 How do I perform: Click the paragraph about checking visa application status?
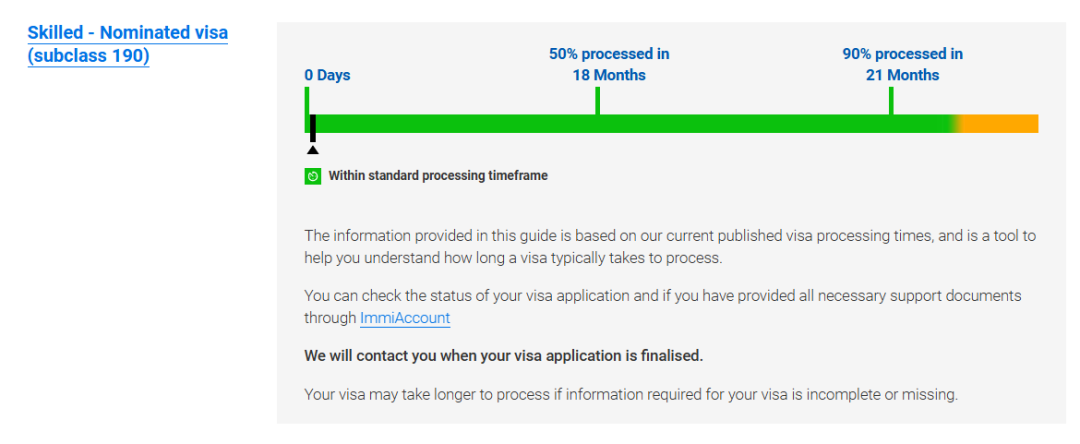tap(663, 307)
